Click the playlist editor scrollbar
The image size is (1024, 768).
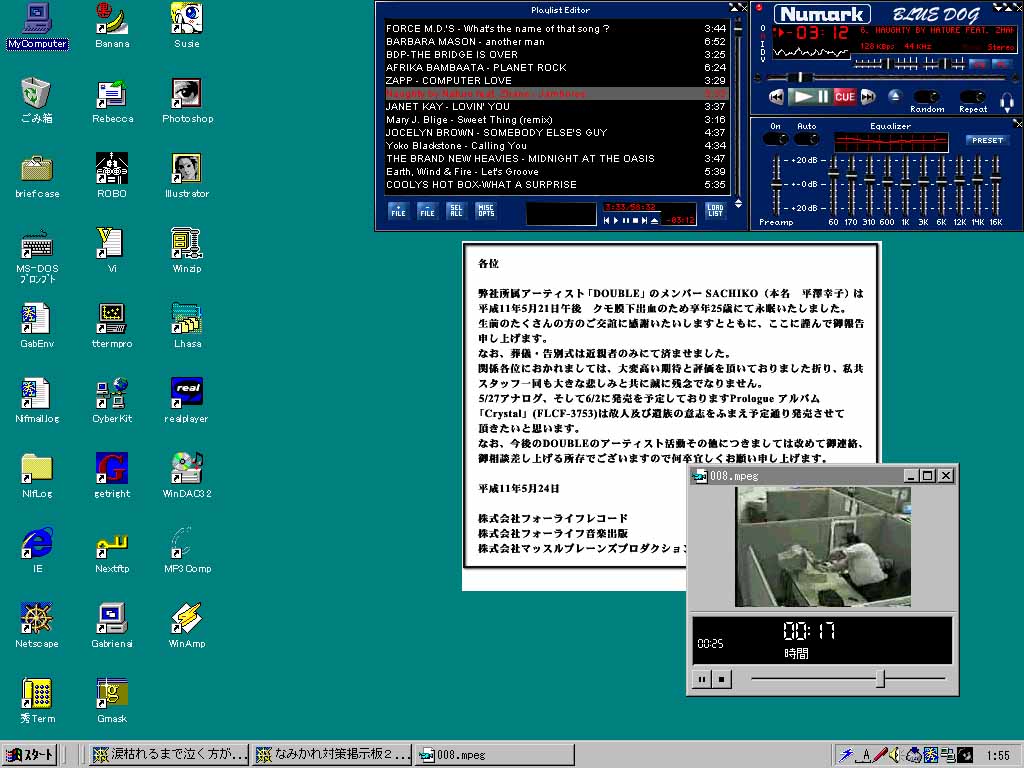point(738,106)
